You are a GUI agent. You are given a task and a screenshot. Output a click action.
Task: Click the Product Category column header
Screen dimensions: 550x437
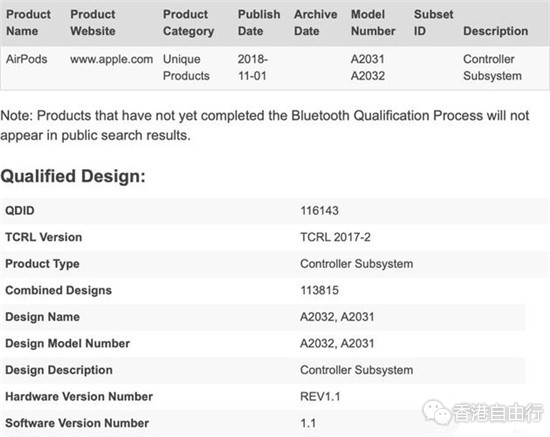[188, 23]
